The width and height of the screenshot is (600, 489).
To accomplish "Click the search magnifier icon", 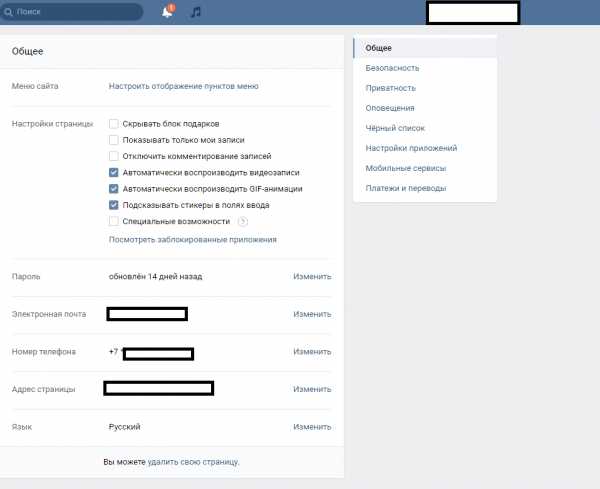I will pos(8,12).
